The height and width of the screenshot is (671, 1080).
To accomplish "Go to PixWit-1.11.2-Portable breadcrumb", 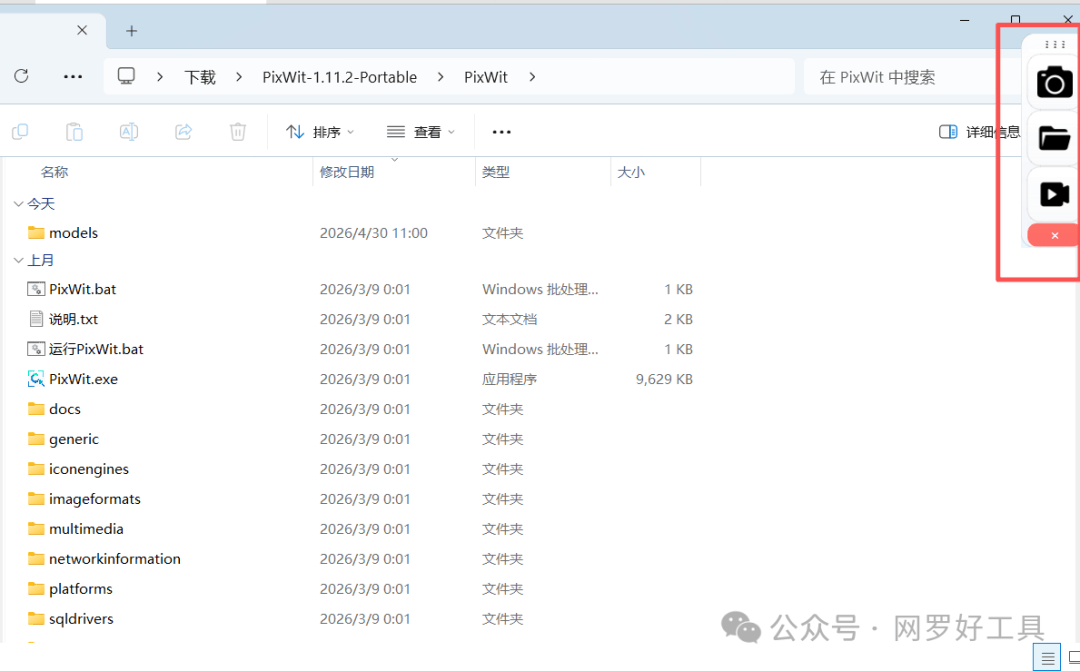I will tap(340, 77).
